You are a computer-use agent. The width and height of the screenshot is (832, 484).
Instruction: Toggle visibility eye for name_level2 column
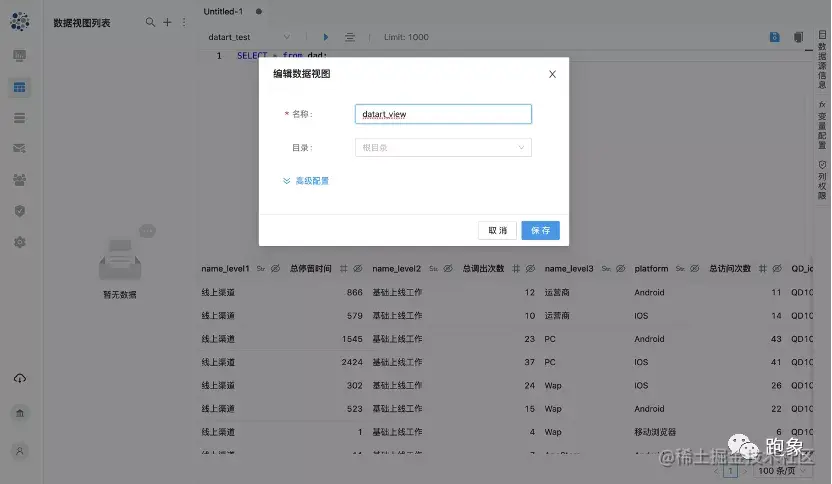[448, 269]
